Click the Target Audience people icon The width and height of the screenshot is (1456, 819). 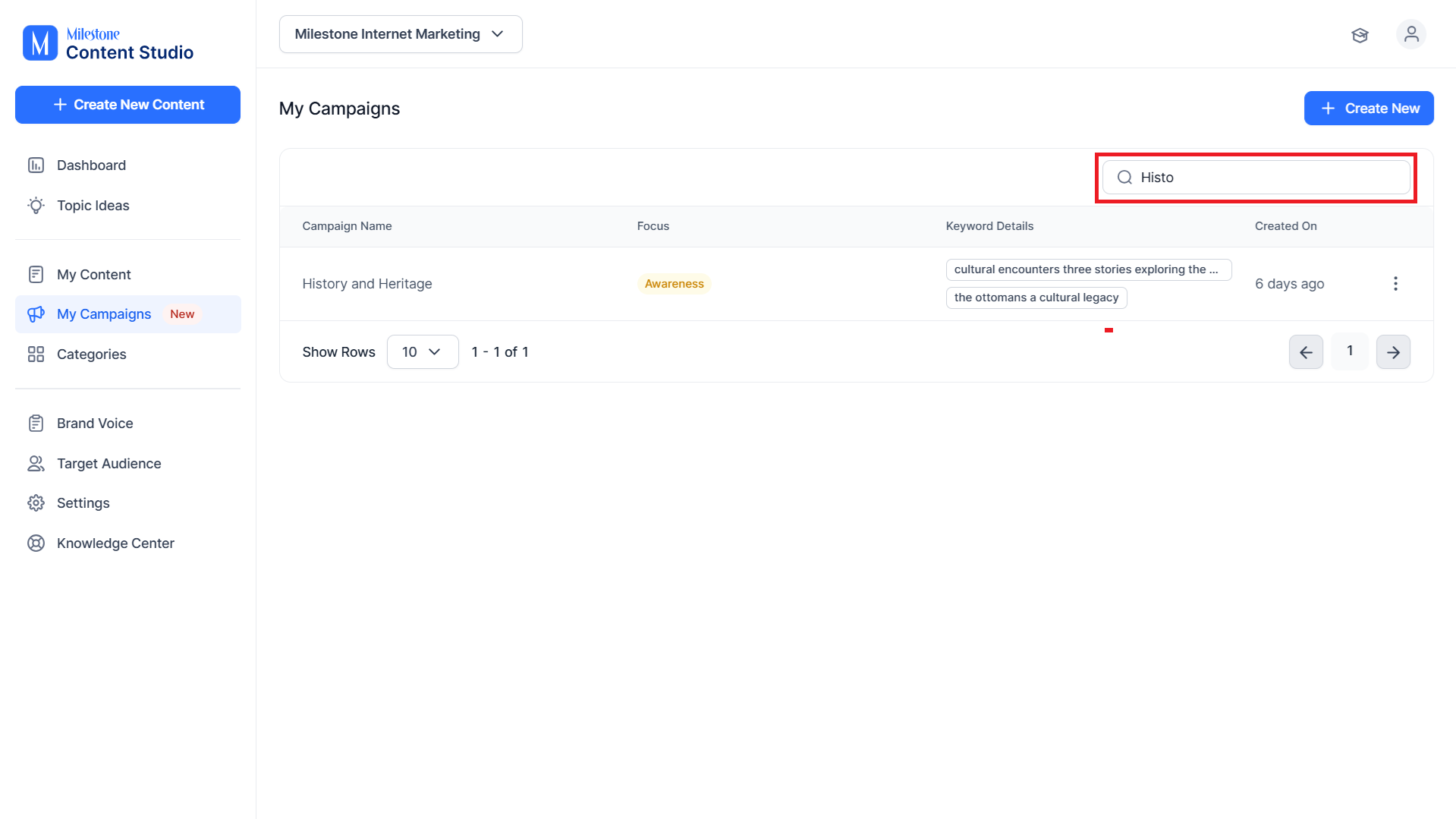[x=36, y=464]
